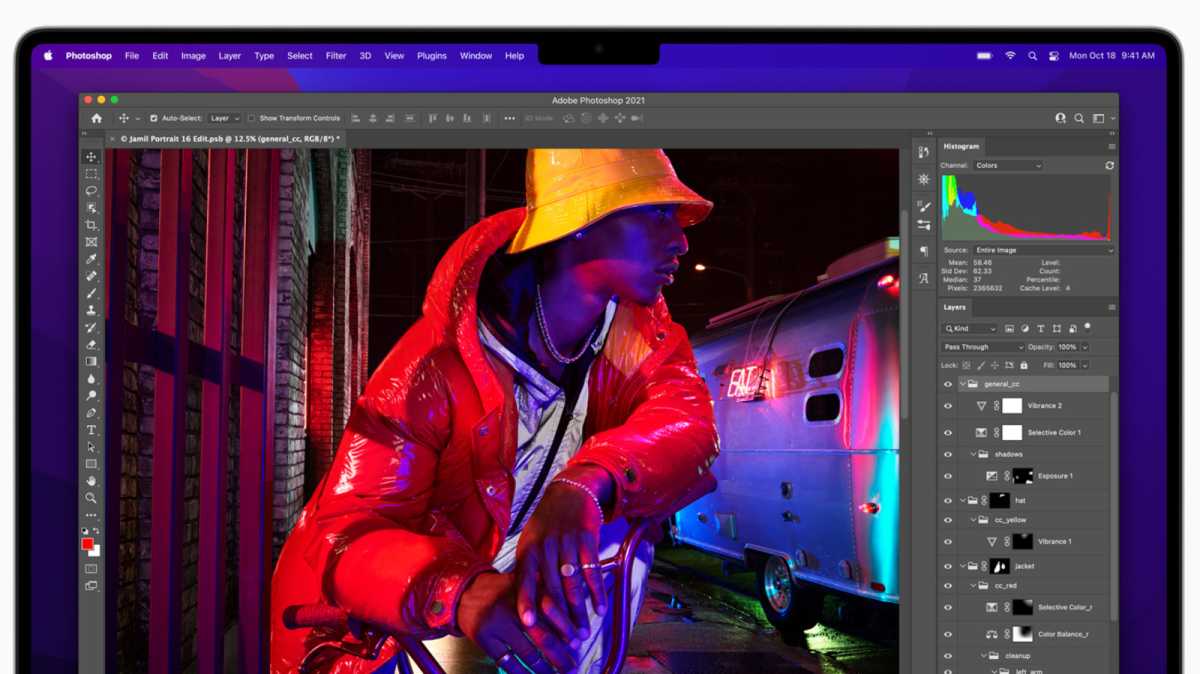Select the Move tool in the left toolbar
Screen dimensions: 1200x674
click(91, 157)
